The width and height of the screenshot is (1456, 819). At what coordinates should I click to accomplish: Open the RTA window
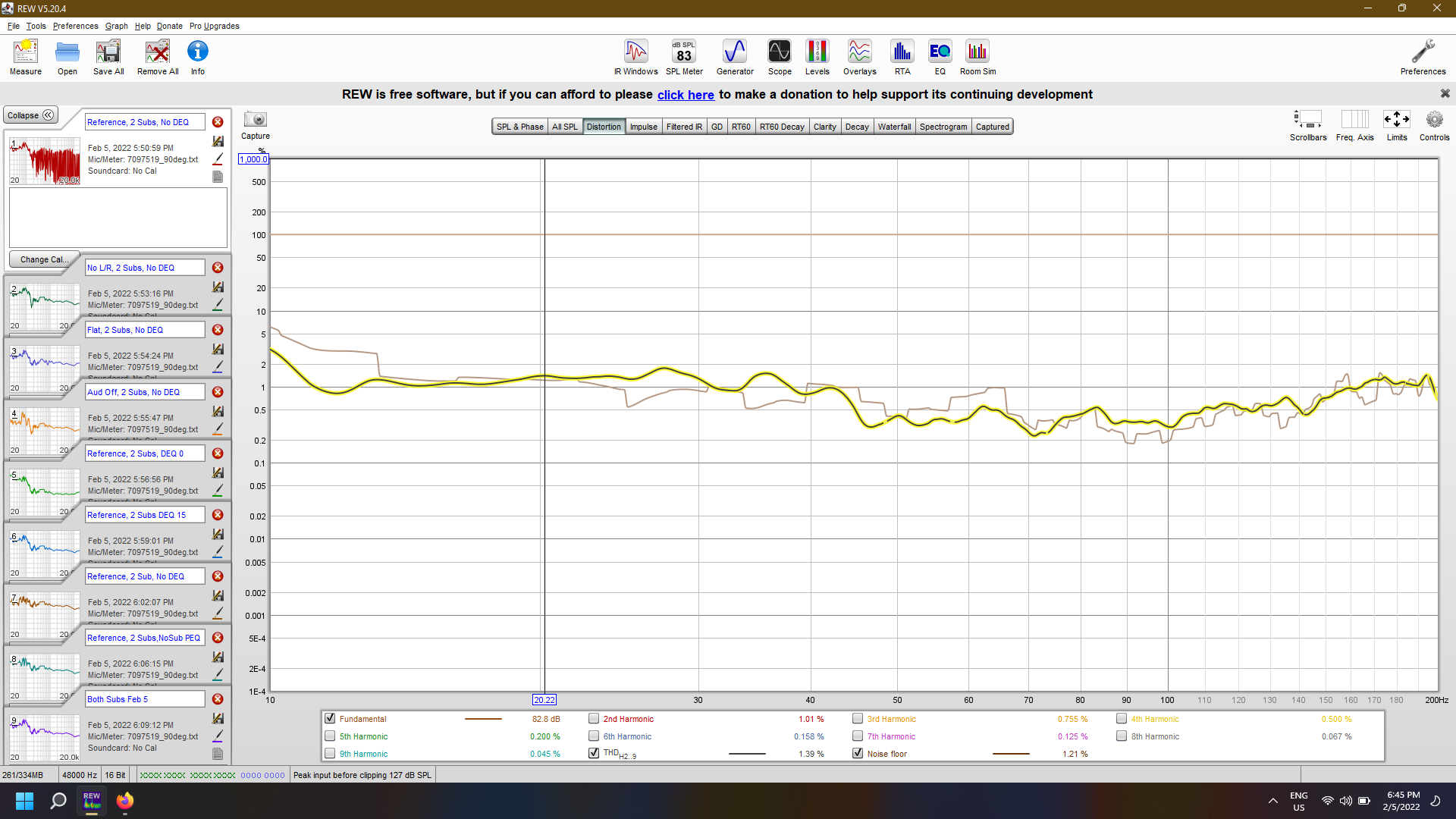tap(902, 58)
